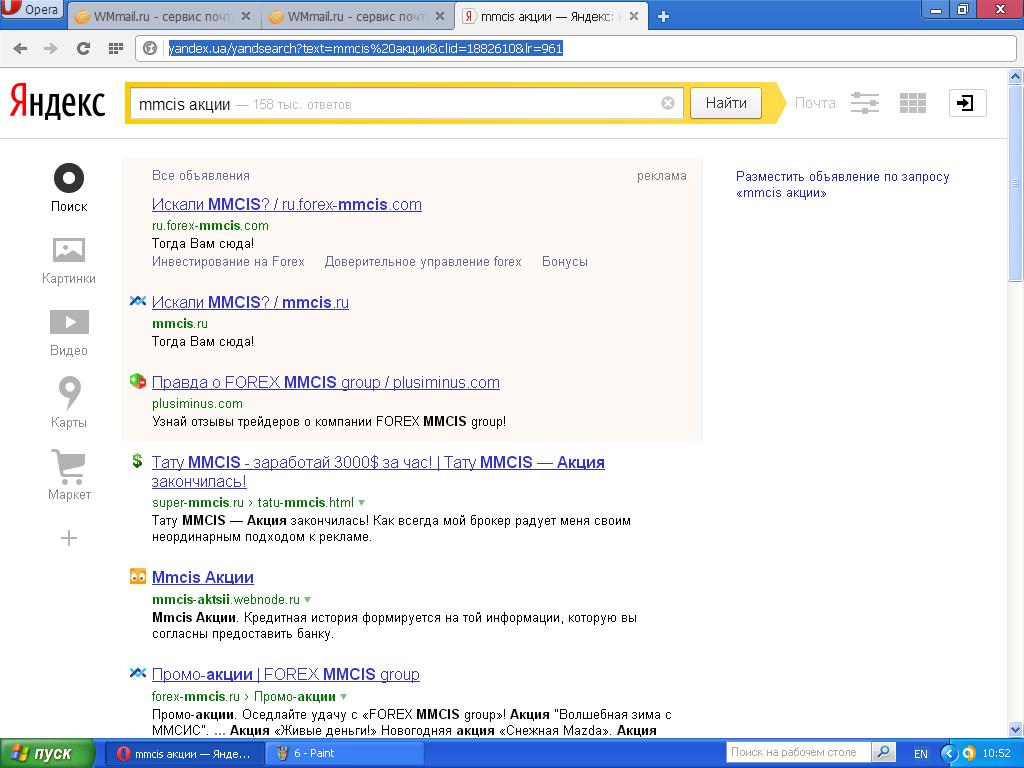Click the login arrow icon
Image resolution: width=1024 pixels, height=768 pixels.
pos(967,103)
